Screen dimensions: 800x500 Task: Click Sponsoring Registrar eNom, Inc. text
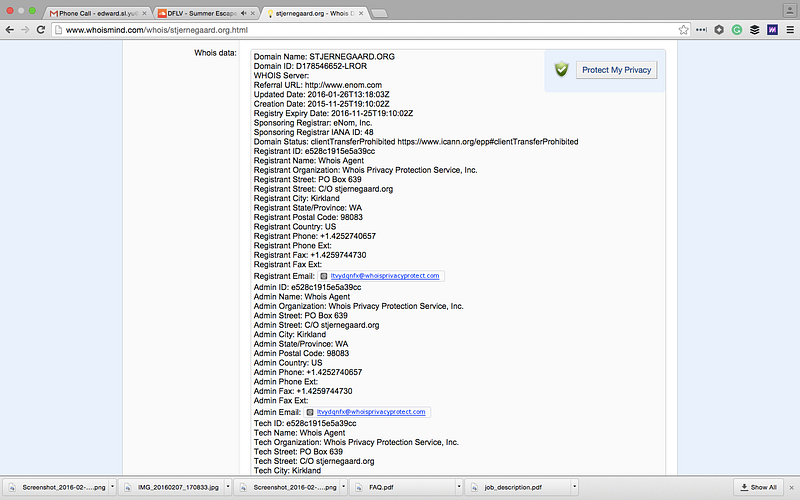pyautogui.click(x=313, y=123)
